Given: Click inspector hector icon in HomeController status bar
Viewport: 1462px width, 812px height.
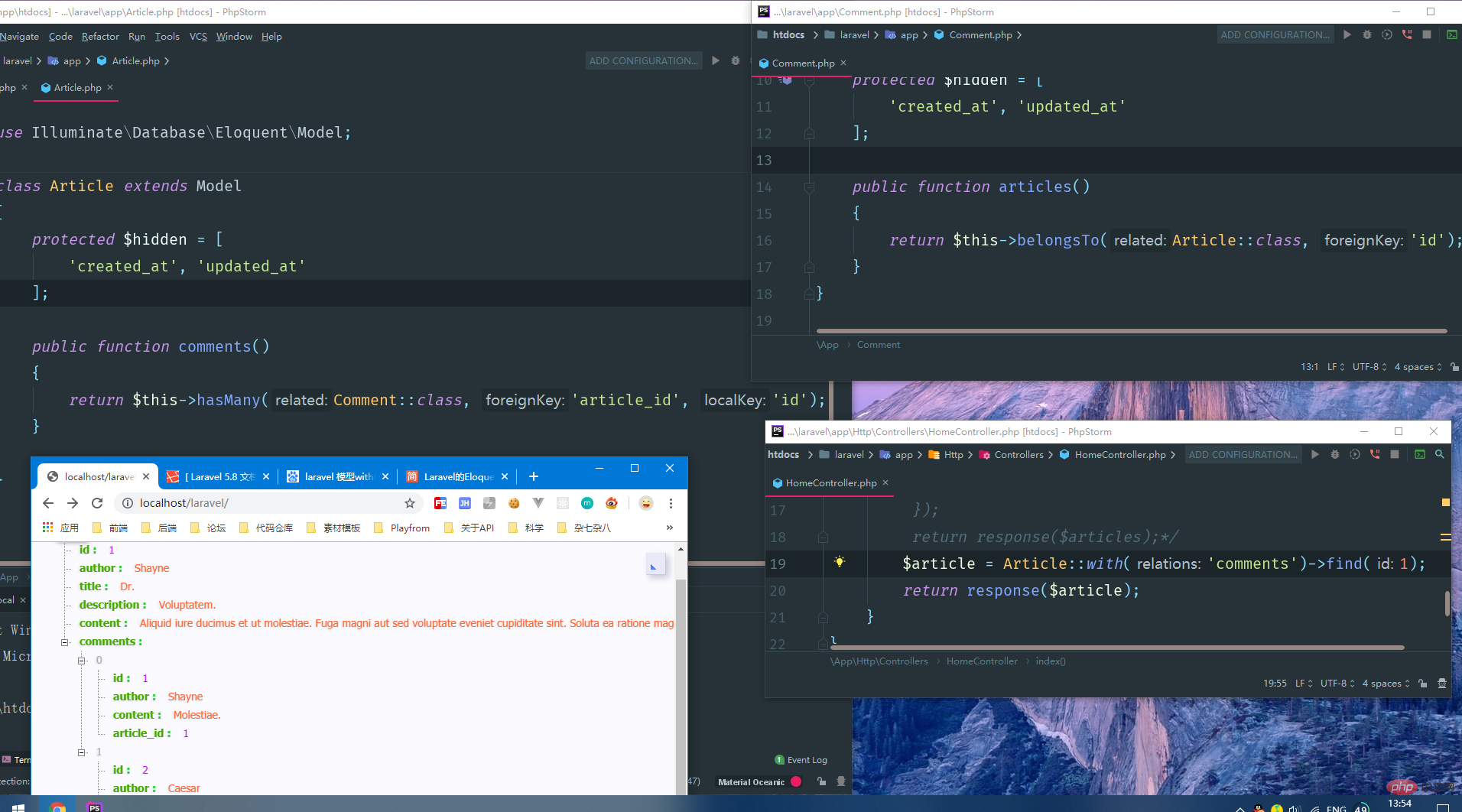Looking at the screenshot, I should [x=1442, y=684].
